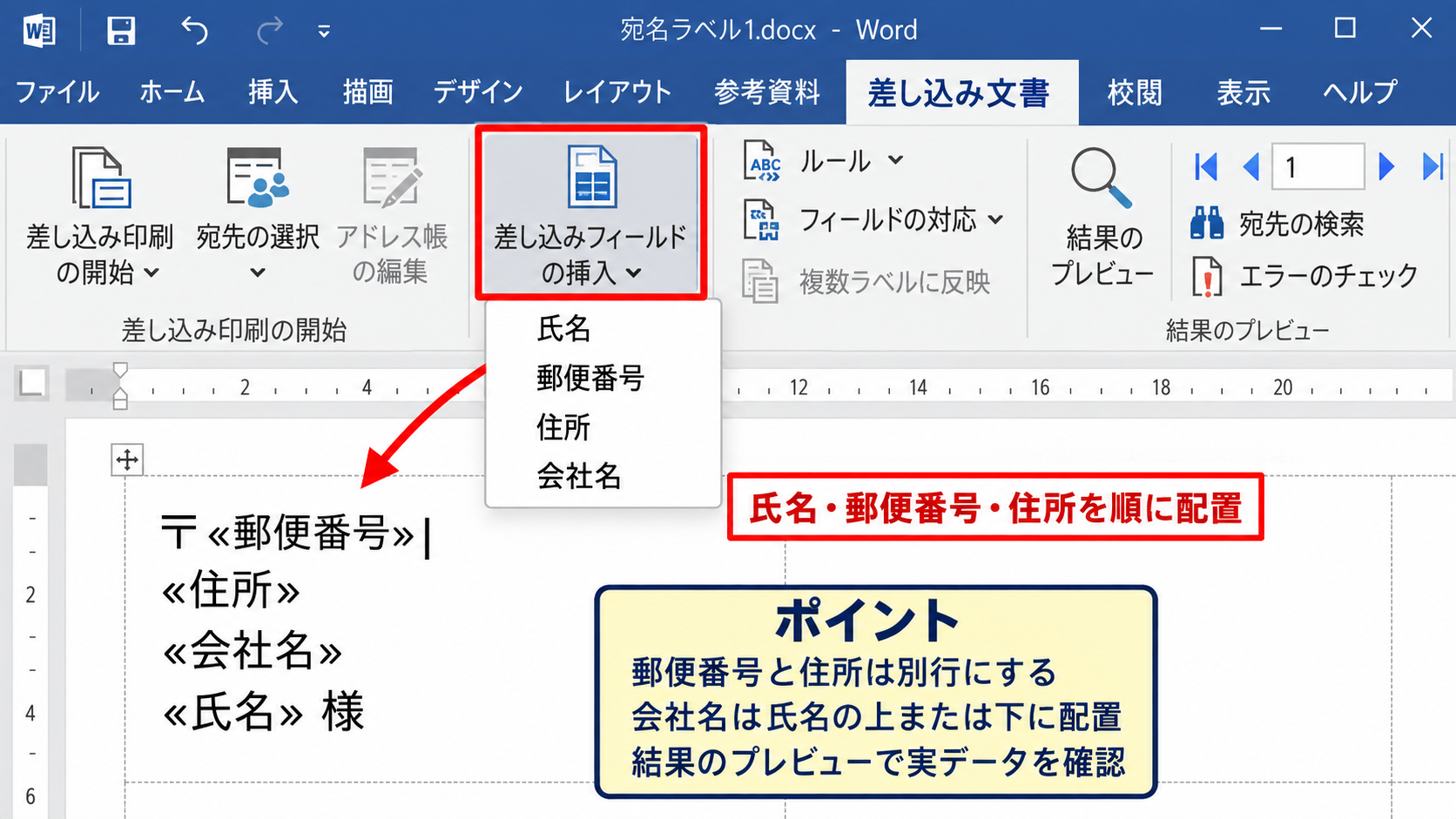
Task: Switch to the 校閲 tab
Action: [1135, 92]
